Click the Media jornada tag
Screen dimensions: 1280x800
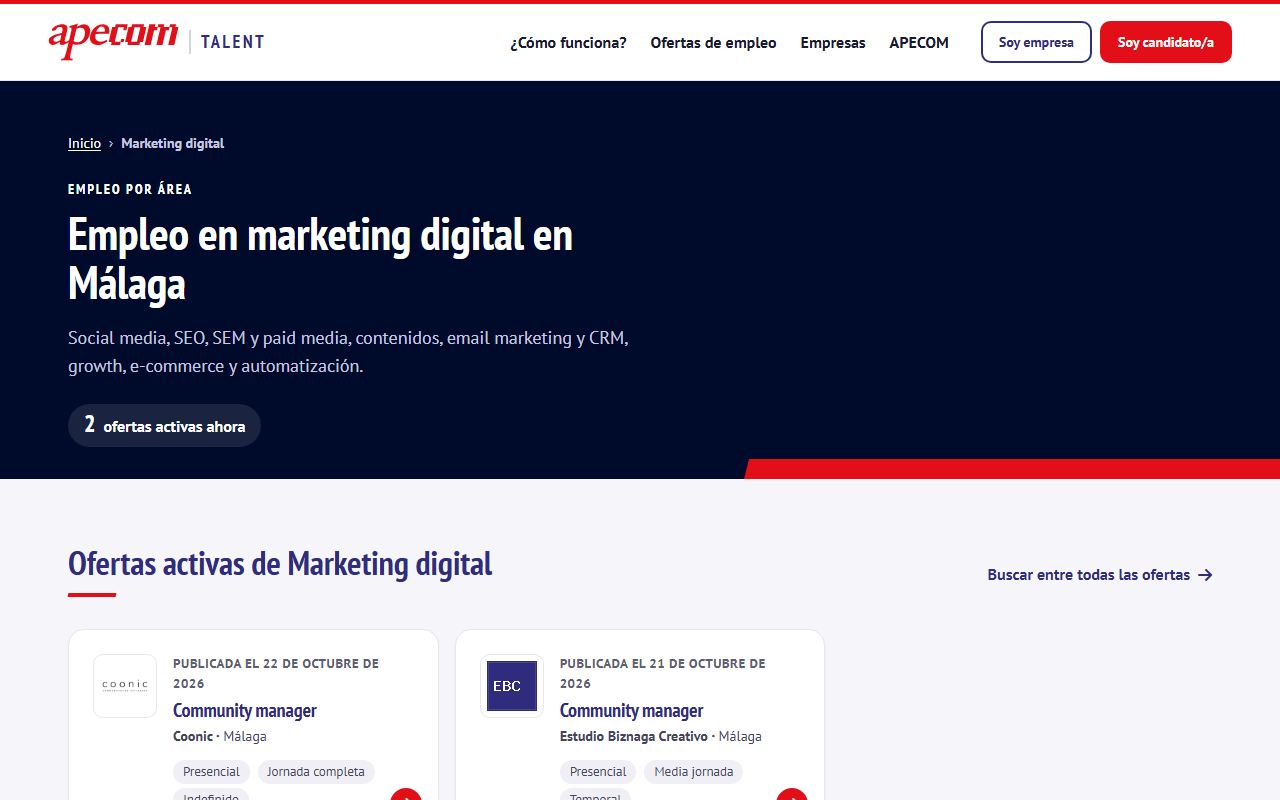pos(694,772)
